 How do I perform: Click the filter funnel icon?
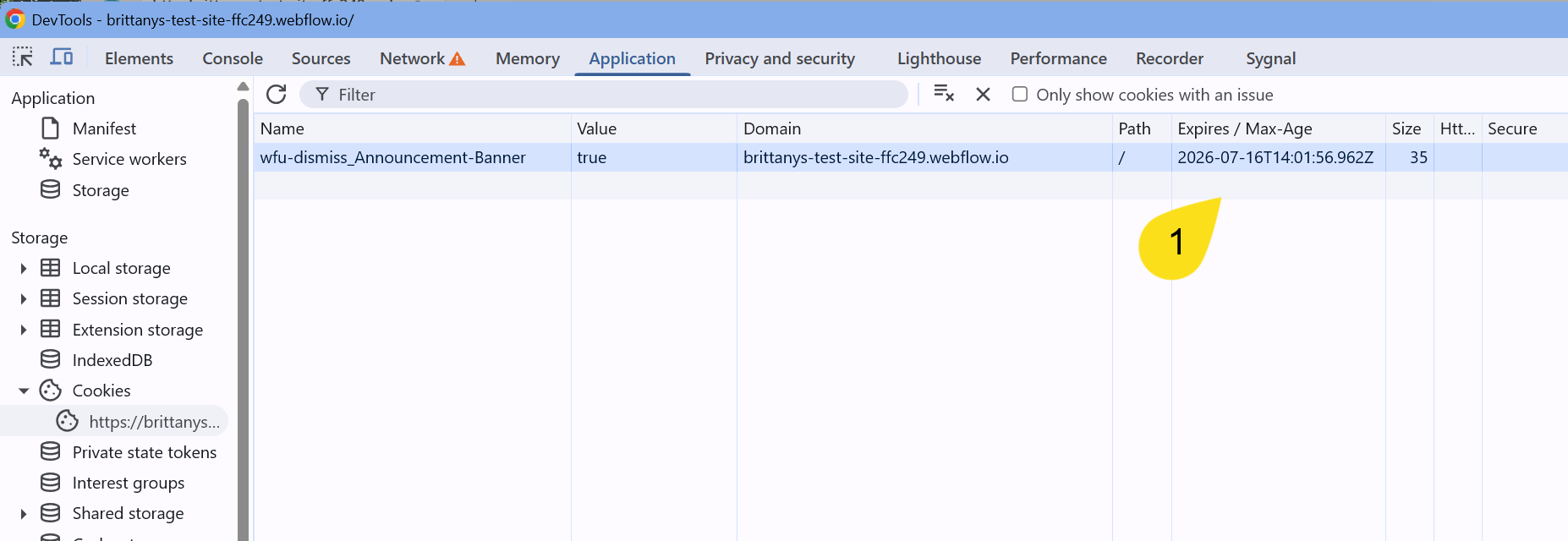point(322,95)
